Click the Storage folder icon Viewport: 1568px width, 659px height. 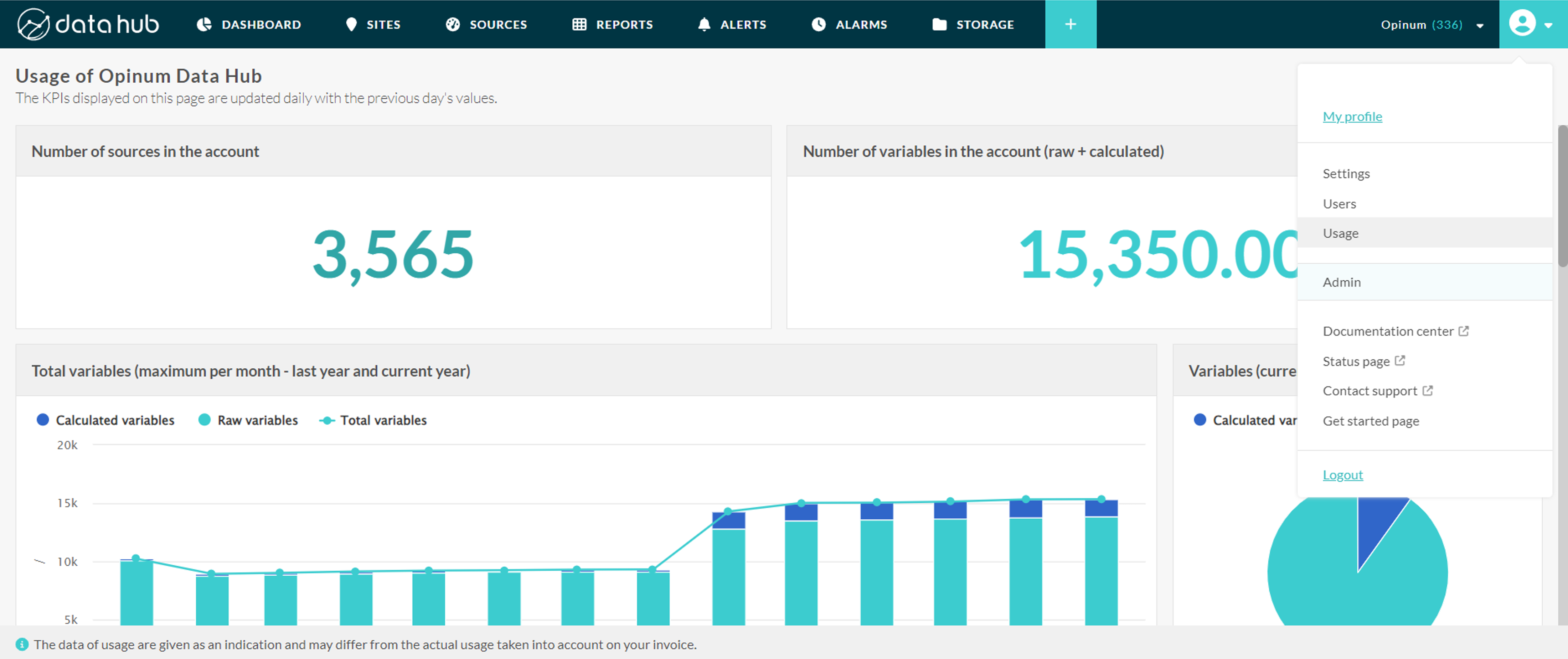(x=940, y=24)
